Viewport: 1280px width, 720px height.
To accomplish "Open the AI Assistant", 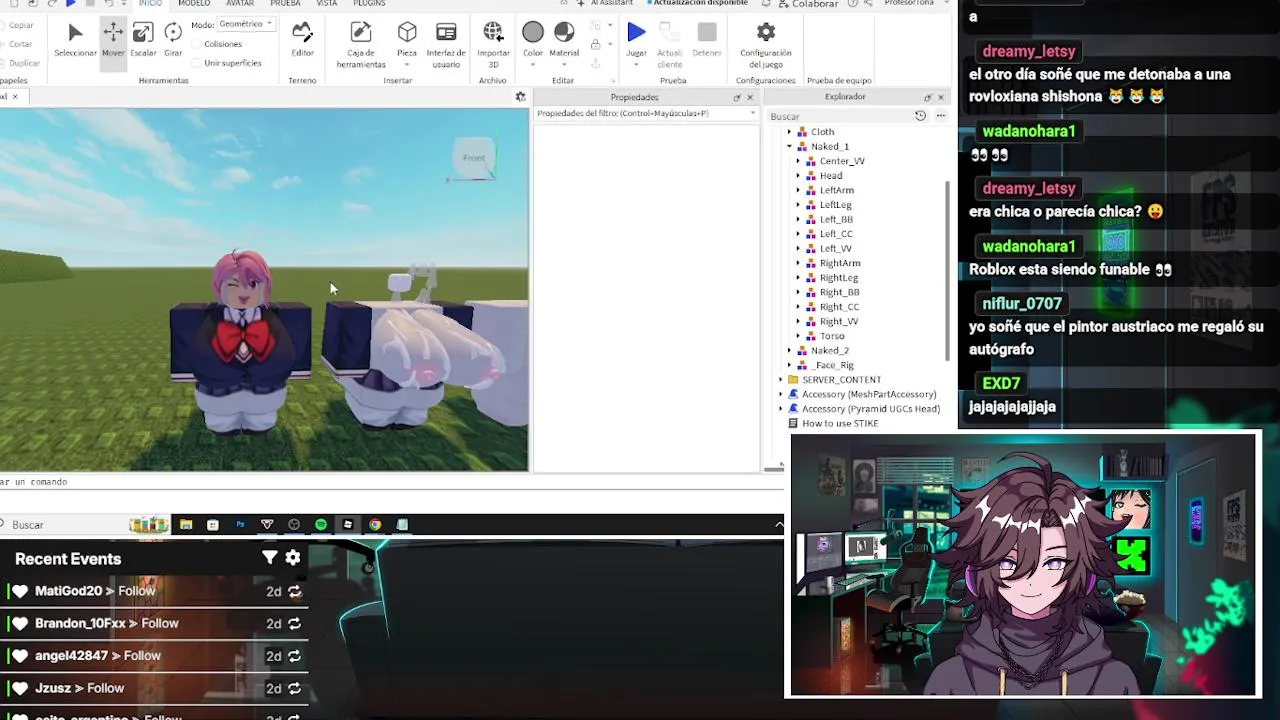I will [603, 4].
